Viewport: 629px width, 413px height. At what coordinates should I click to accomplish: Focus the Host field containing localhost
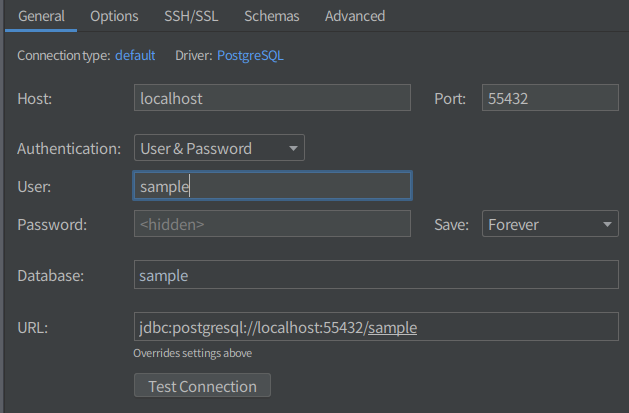click(272, 98)
